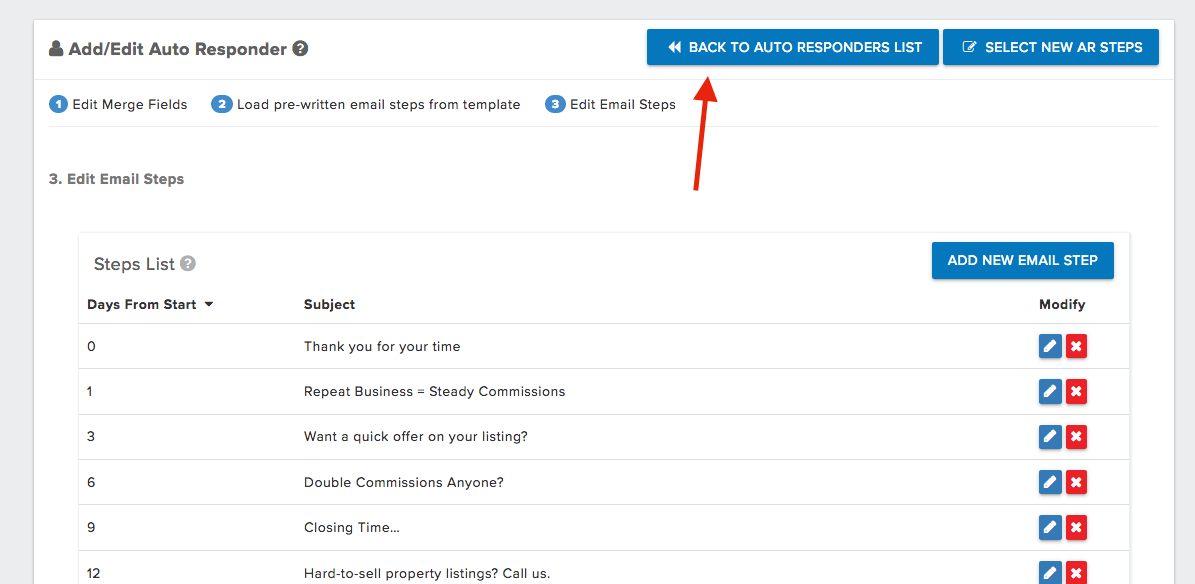
Task: Delete the "Closing Time..." step
Action: click(x=1076, y=527)
